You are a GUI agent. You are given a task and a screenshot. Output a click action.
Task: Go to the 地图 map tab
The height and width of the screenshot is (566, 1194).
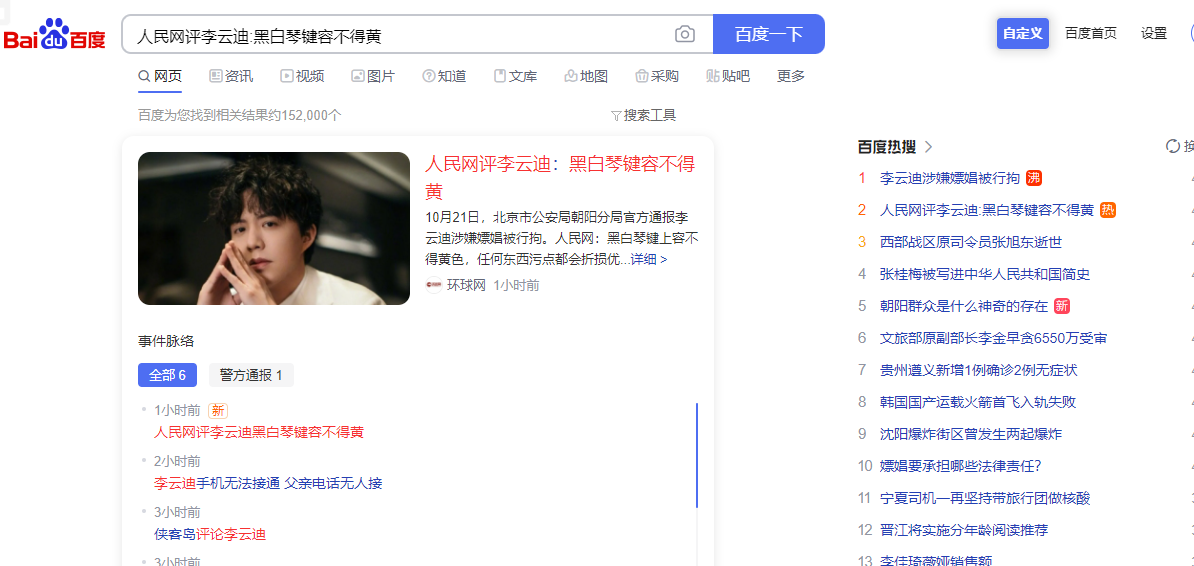click(x=586, y=76)
